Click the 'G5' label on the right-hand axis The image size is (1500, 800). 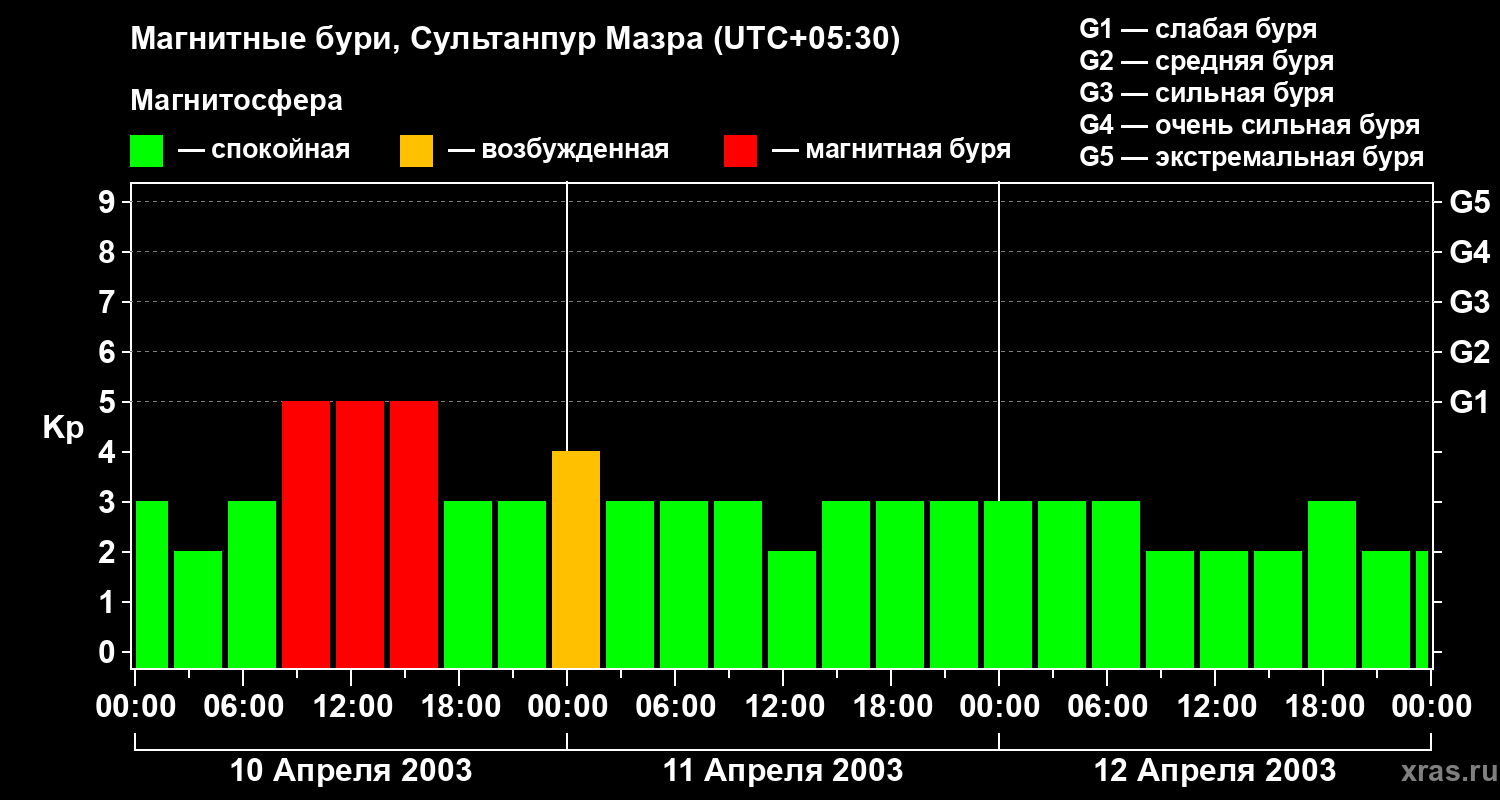1470,202
